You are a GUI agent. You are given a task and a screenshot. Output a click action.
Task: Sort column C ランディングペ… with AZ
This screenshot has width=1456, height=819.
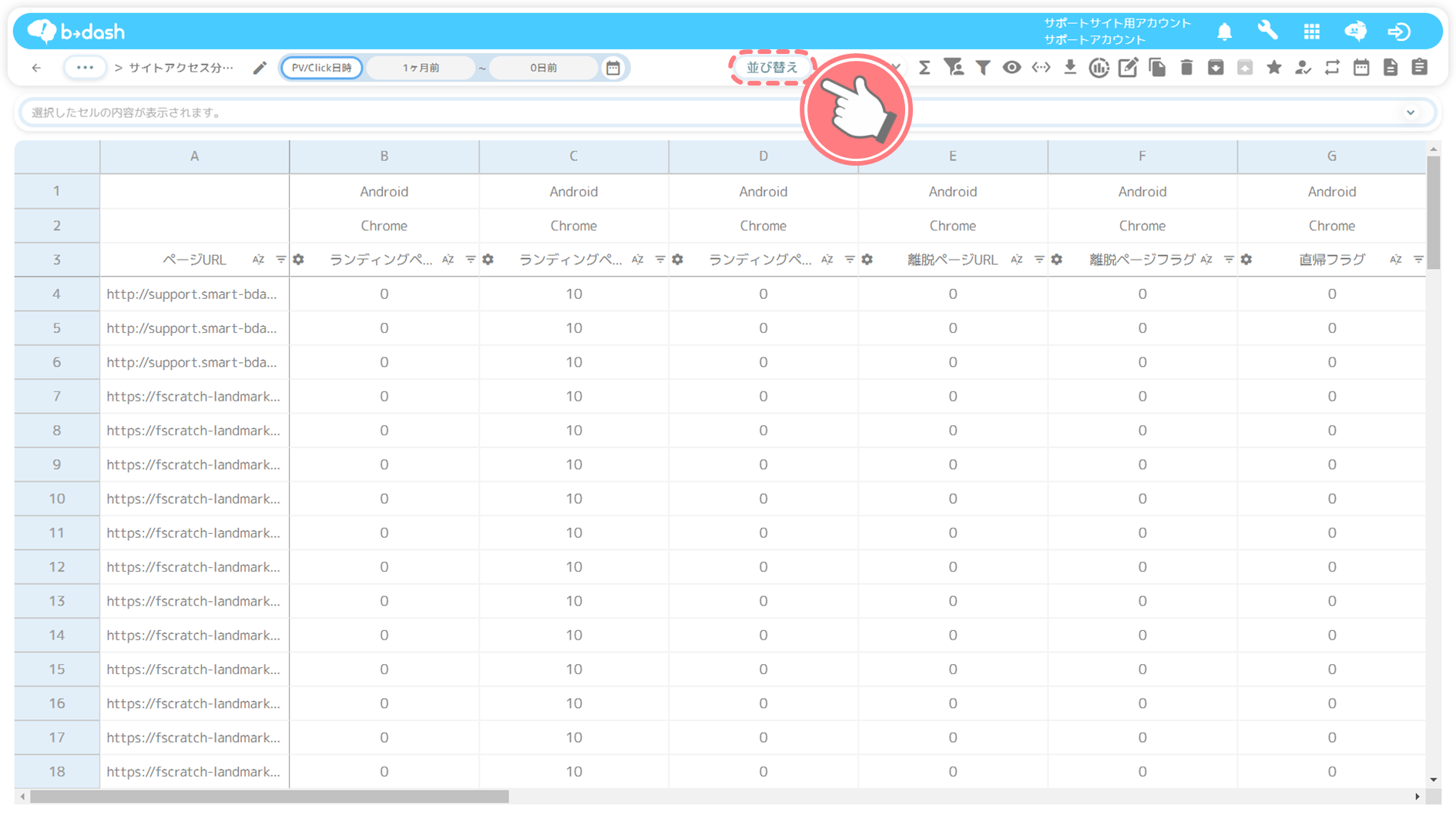[637, 260]
